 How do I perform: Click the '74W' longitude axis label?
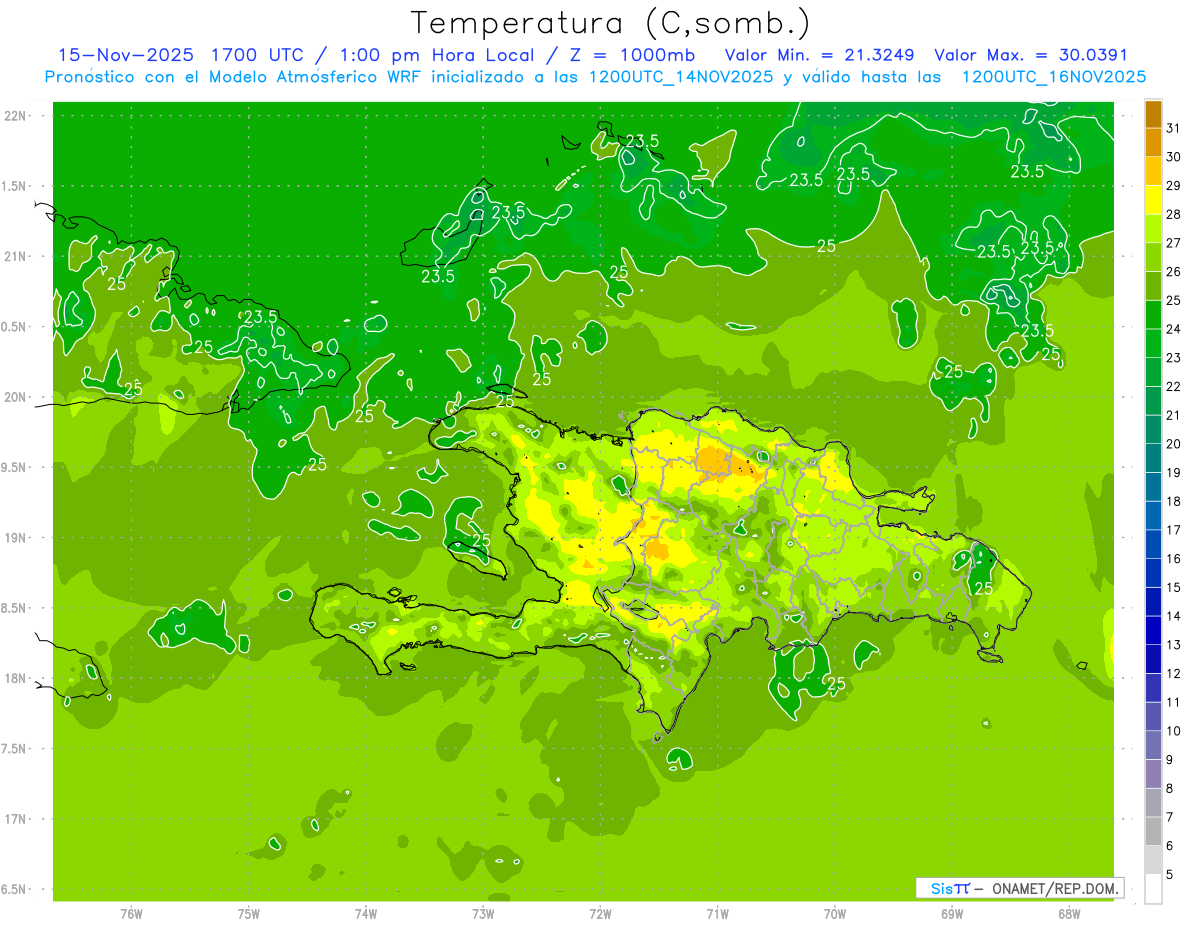pyautogui.click(x=366, y=913)
